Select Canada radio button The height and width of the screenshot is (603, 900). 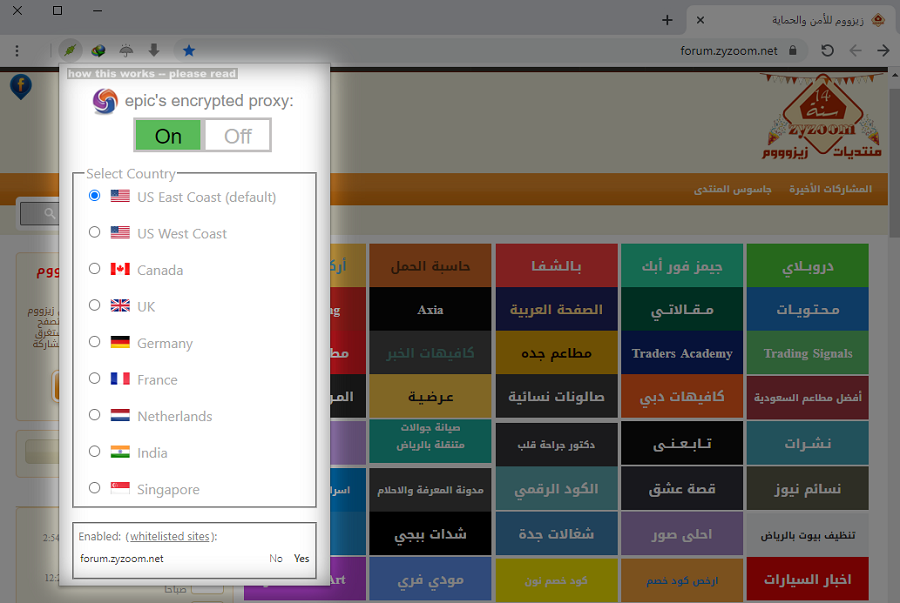(95, 269)
